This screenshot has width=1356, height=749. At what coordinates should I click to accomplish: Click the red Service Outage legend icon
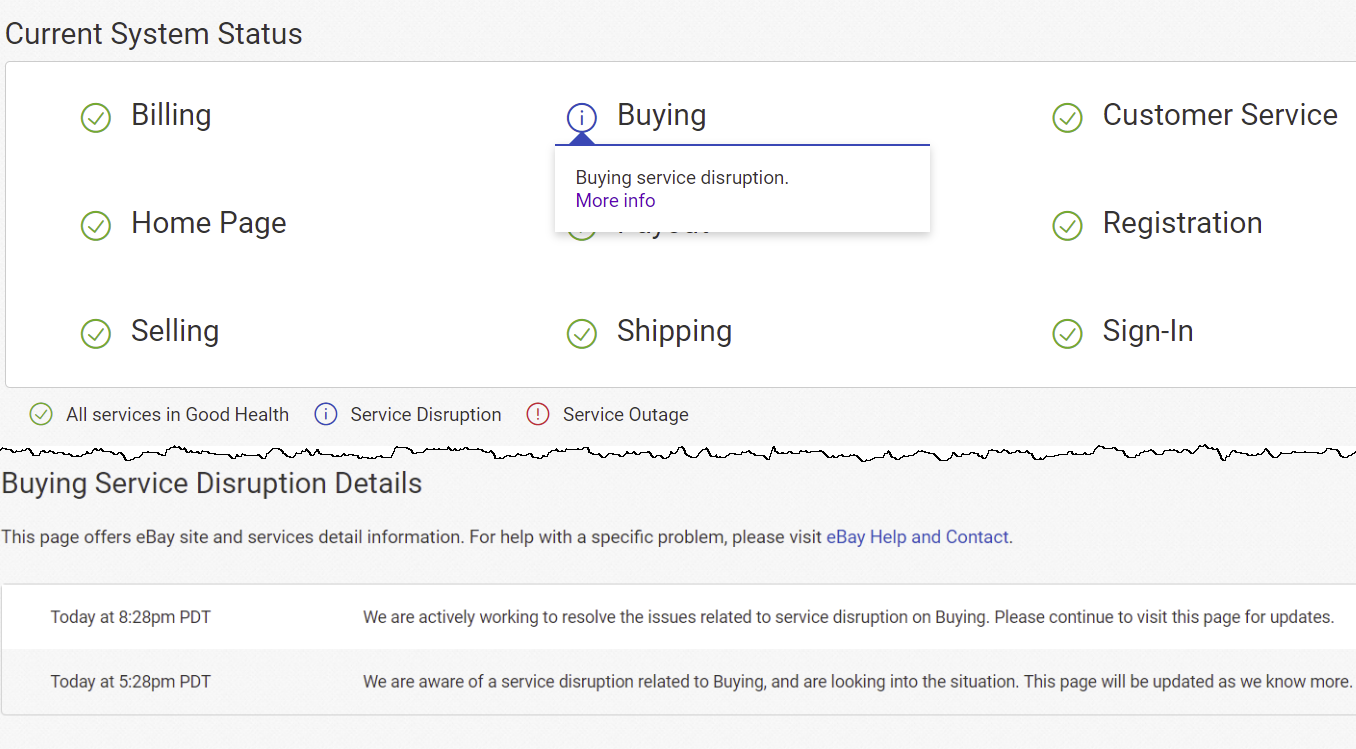[x=538, y=414]
